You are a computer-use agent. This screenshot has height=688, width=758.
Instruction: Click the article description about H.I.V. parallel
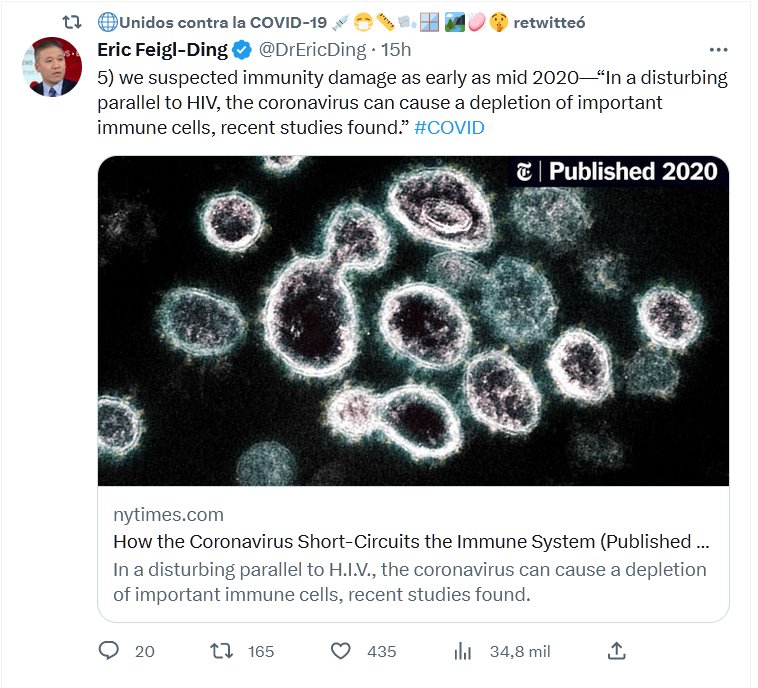point(410,582)
